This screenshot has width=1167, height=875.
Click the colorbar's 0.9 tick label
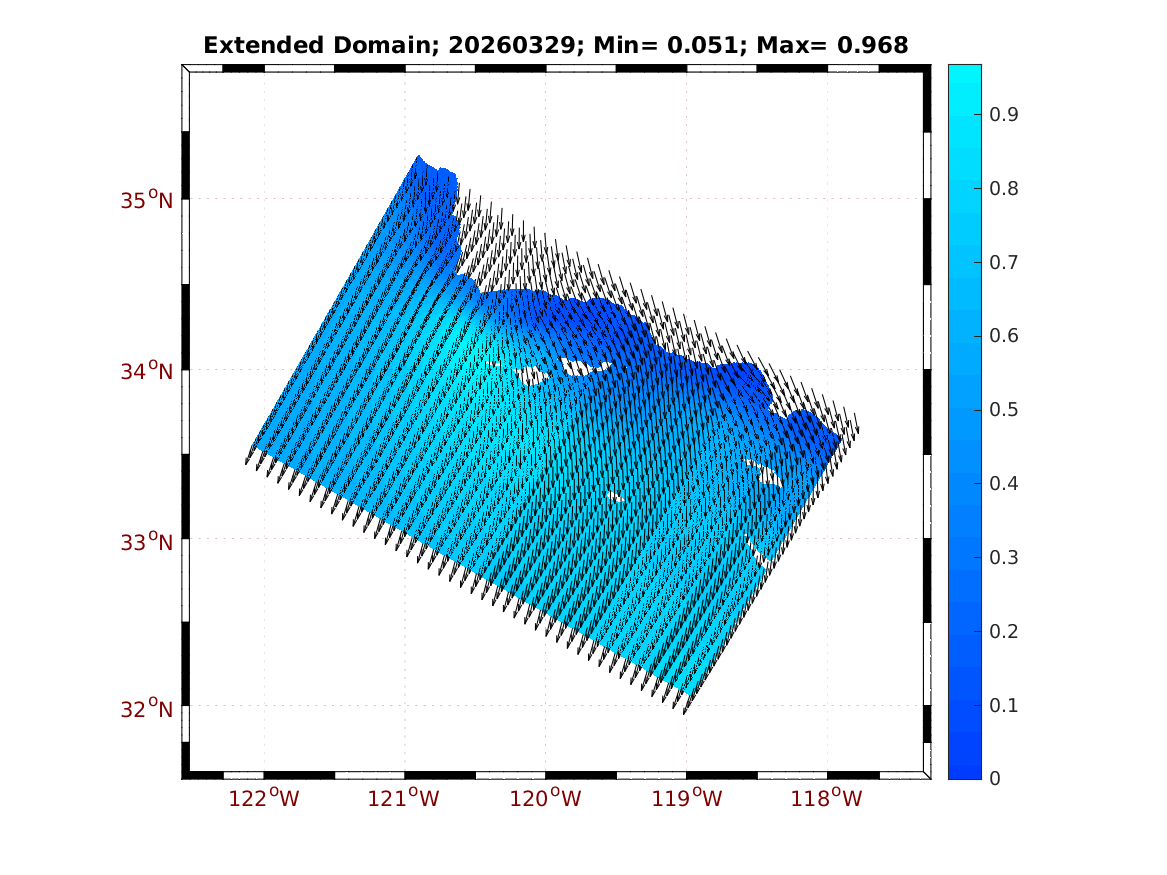click(1003, 115)
